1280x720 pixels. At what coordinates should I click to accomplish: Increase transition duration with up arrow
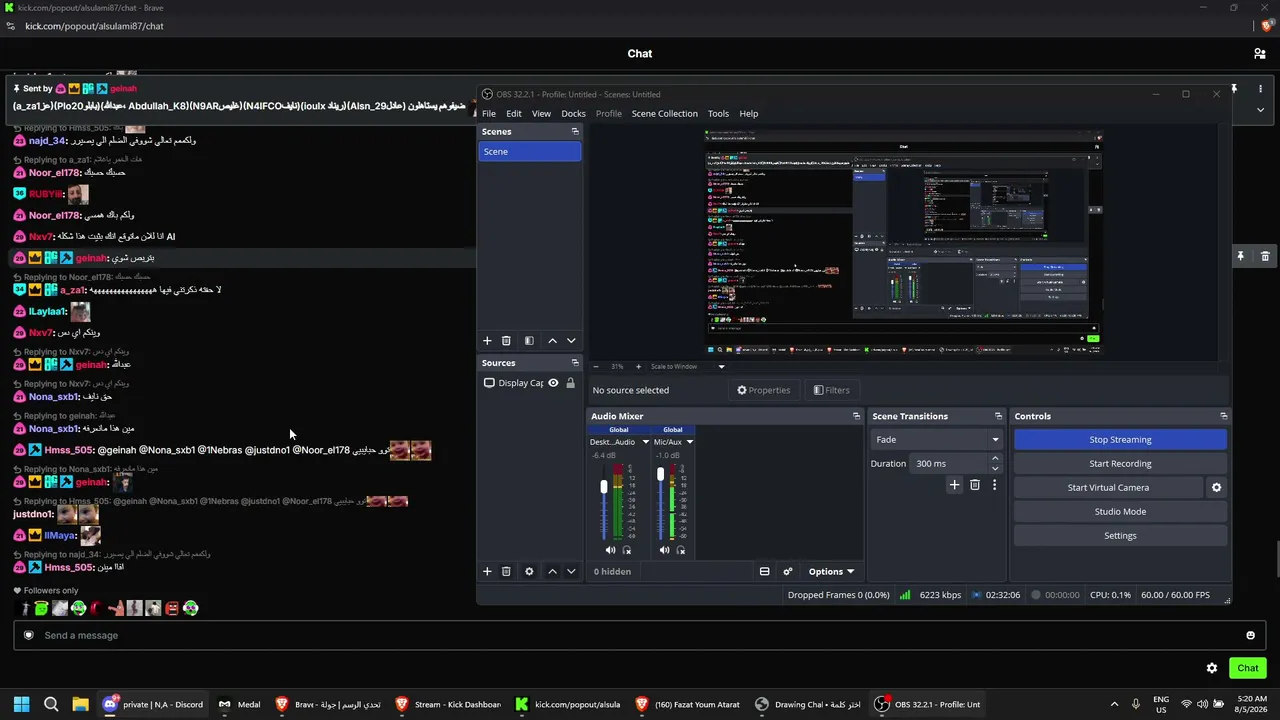pyautogui.click(x=995, y=459)
